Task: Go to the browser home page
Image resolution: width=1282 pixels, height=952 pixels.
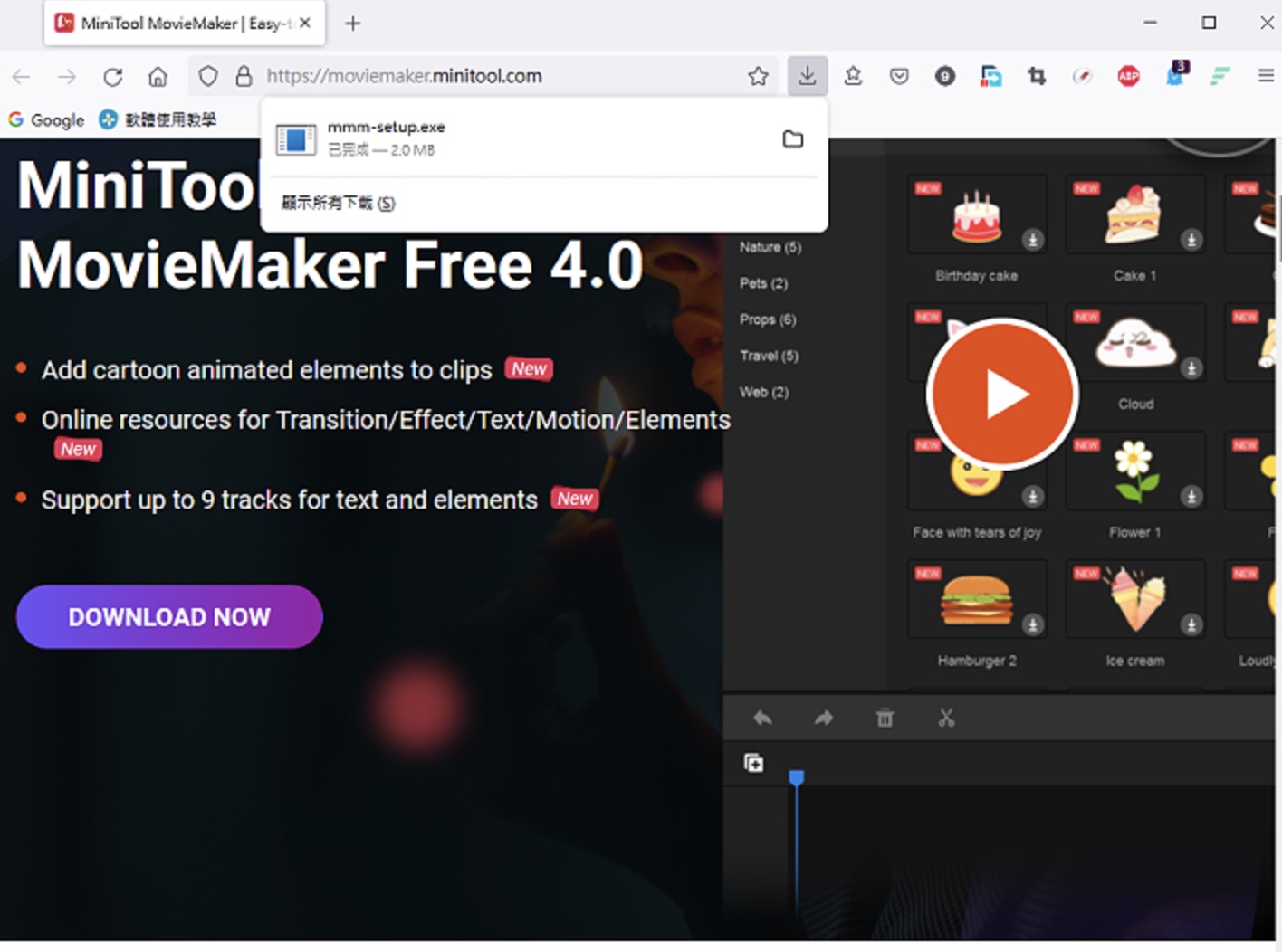Action: 158,77
